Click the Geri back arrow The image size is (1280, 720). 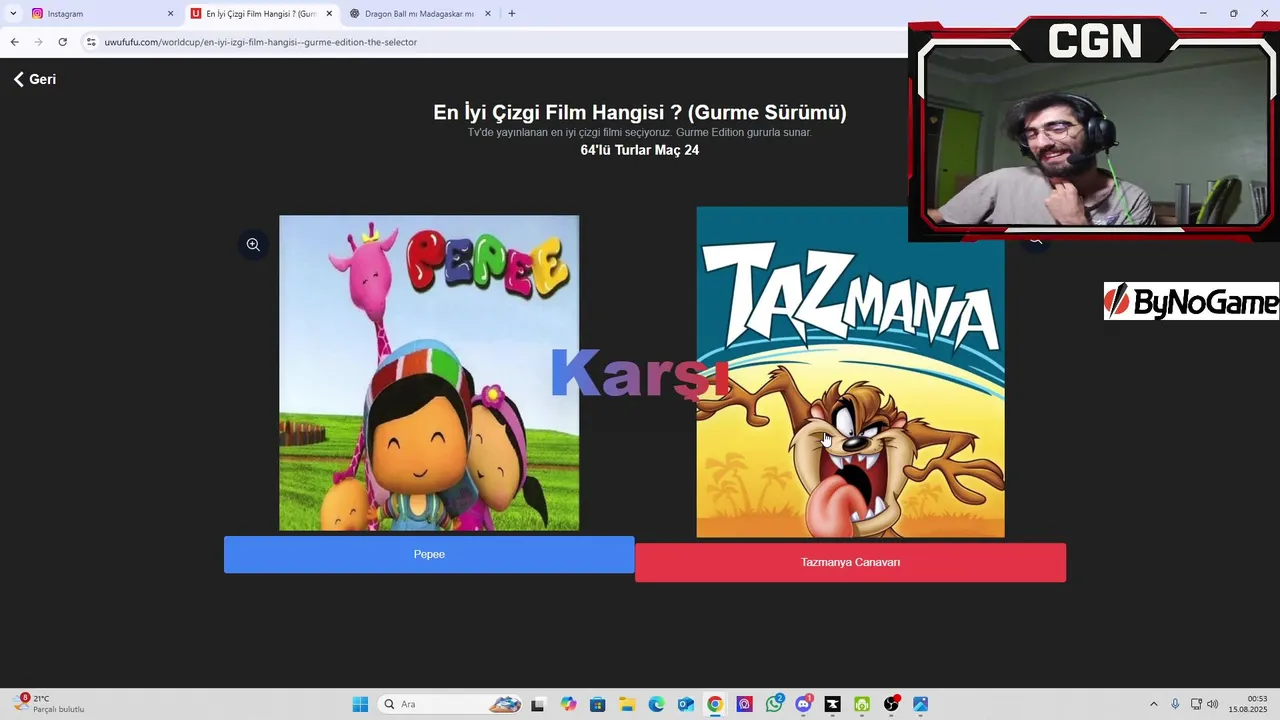(x=34, y=79)
